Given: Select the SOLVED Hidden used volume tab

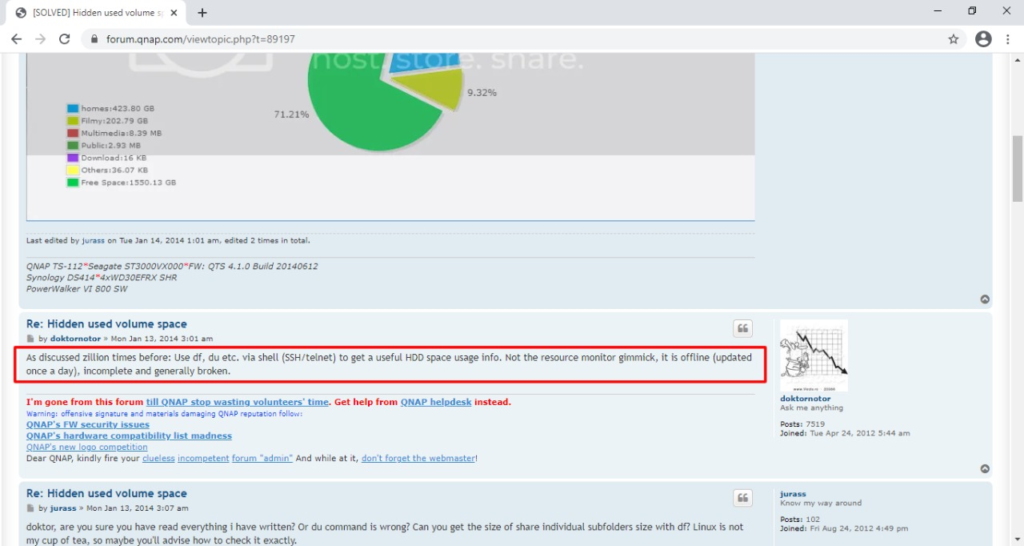Looking at the screenshot, I should pyautogui.click(x=96, y=12).
